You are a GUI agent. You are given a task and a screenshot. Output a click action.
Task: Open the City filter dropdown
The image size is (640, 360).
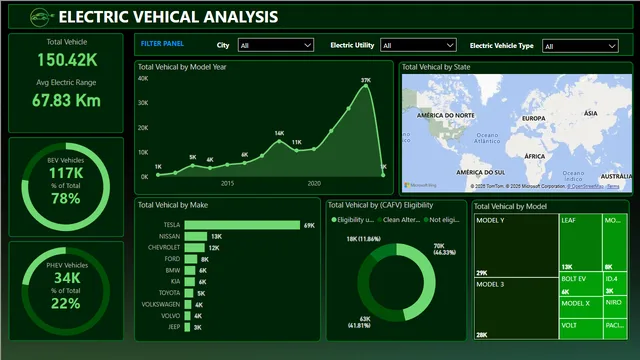(276, 45)
